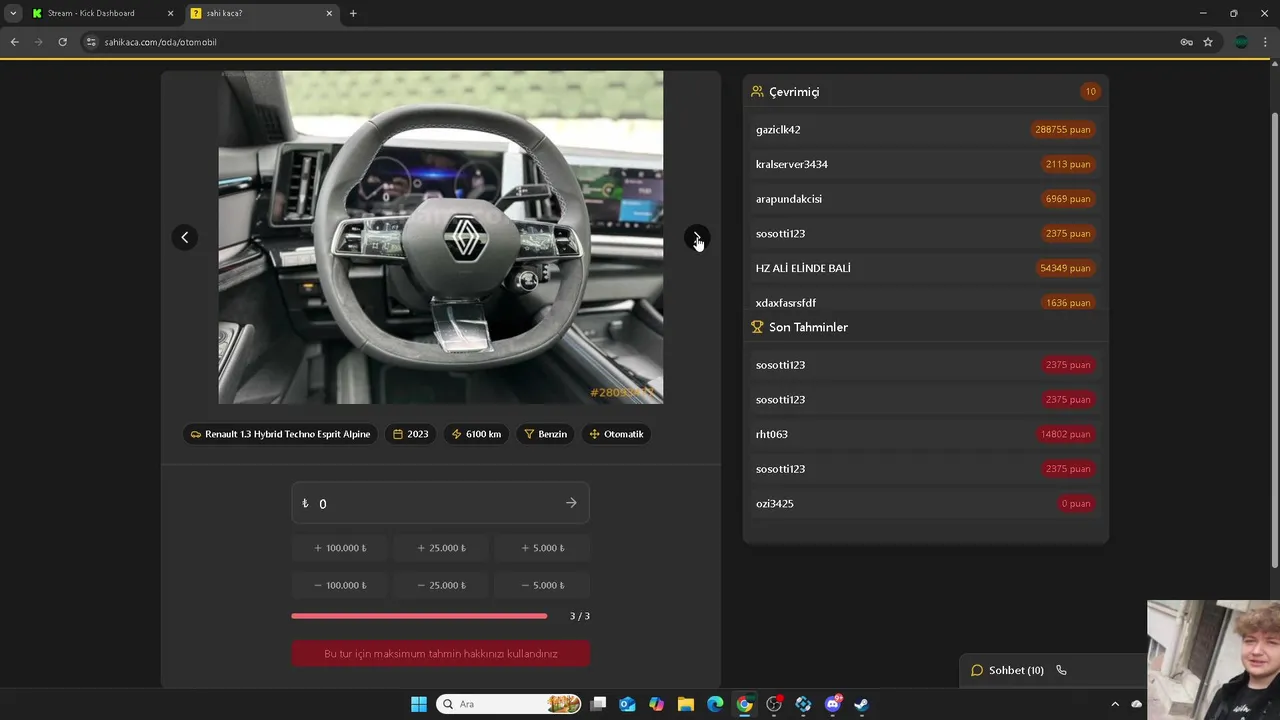The width and height of the screenshot is (1280, 720).
Task: Click the Çevrimiçi users icon
Action: point(757,91)
